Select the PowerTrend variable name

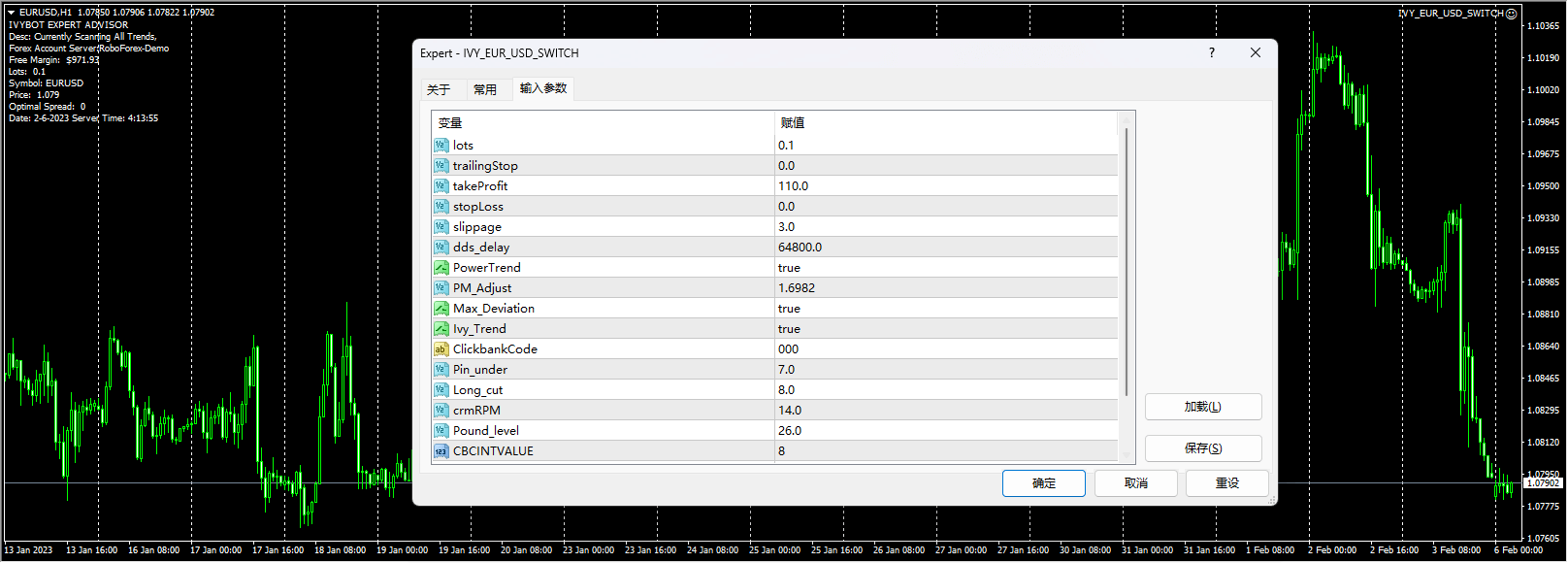pos(487,267)
